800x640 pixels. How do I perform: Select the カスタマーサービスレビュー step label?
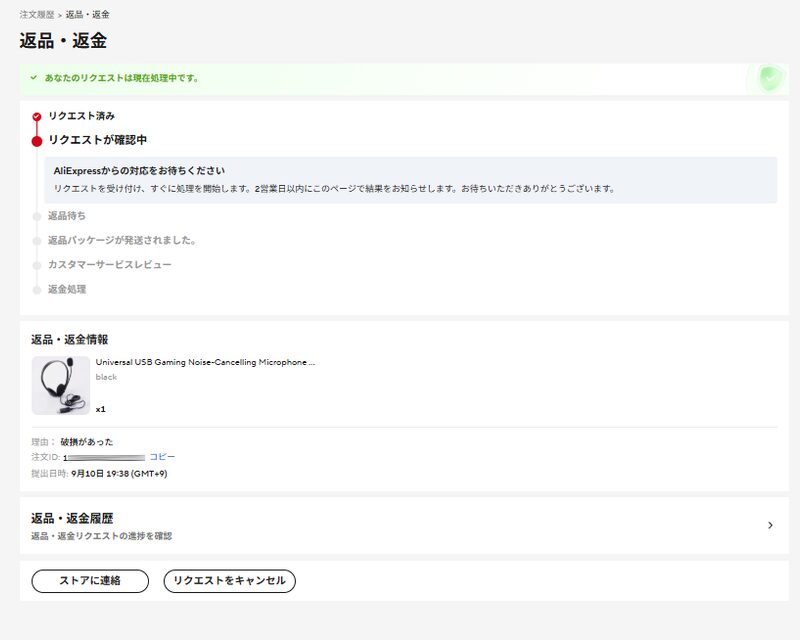tap(110, 265)
